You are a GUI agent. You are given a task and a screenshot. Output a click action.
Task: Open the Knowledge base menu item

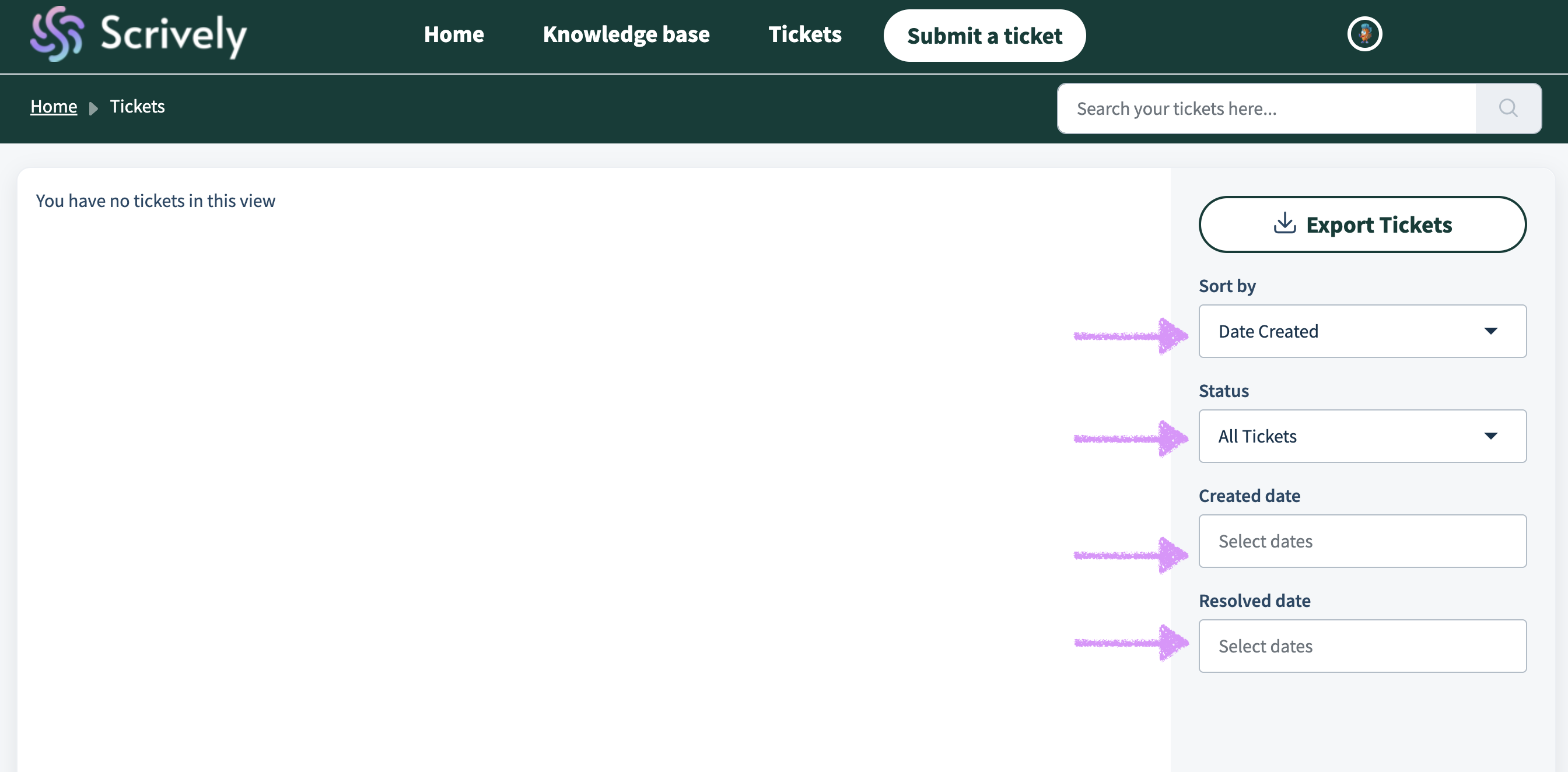point(626,34)
